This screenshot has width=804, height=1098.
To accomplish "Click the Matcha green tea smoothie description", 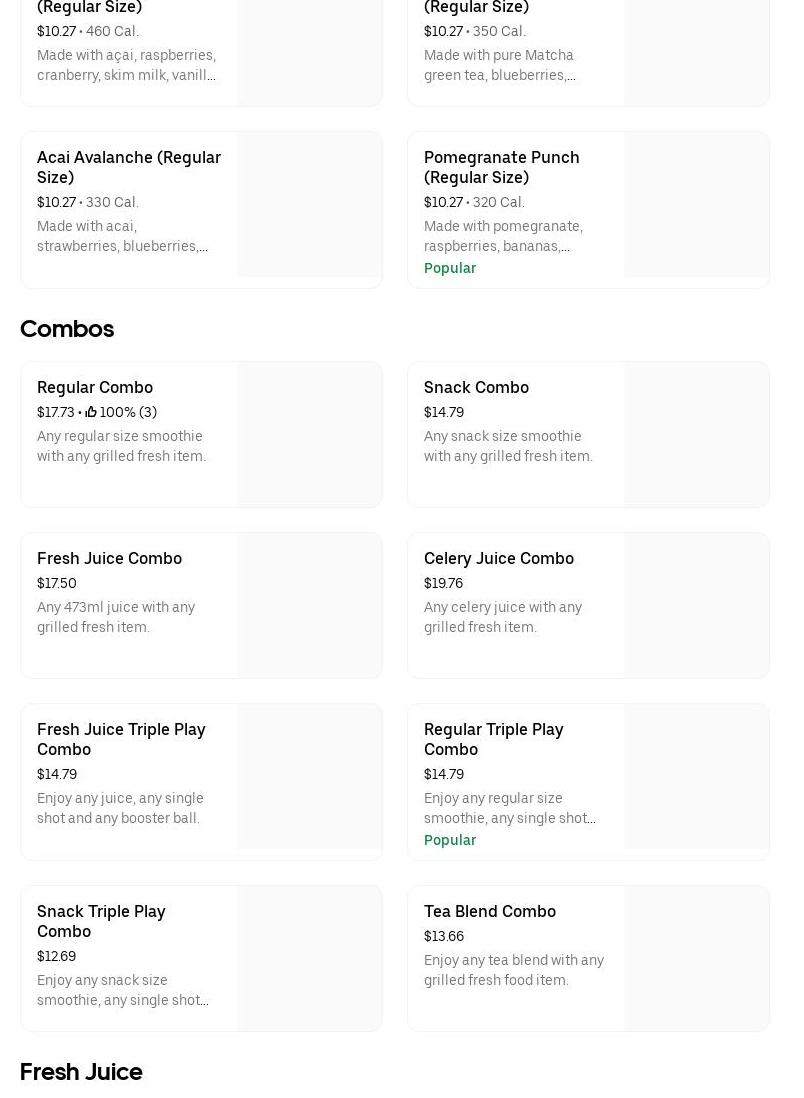I will point(499,65).
